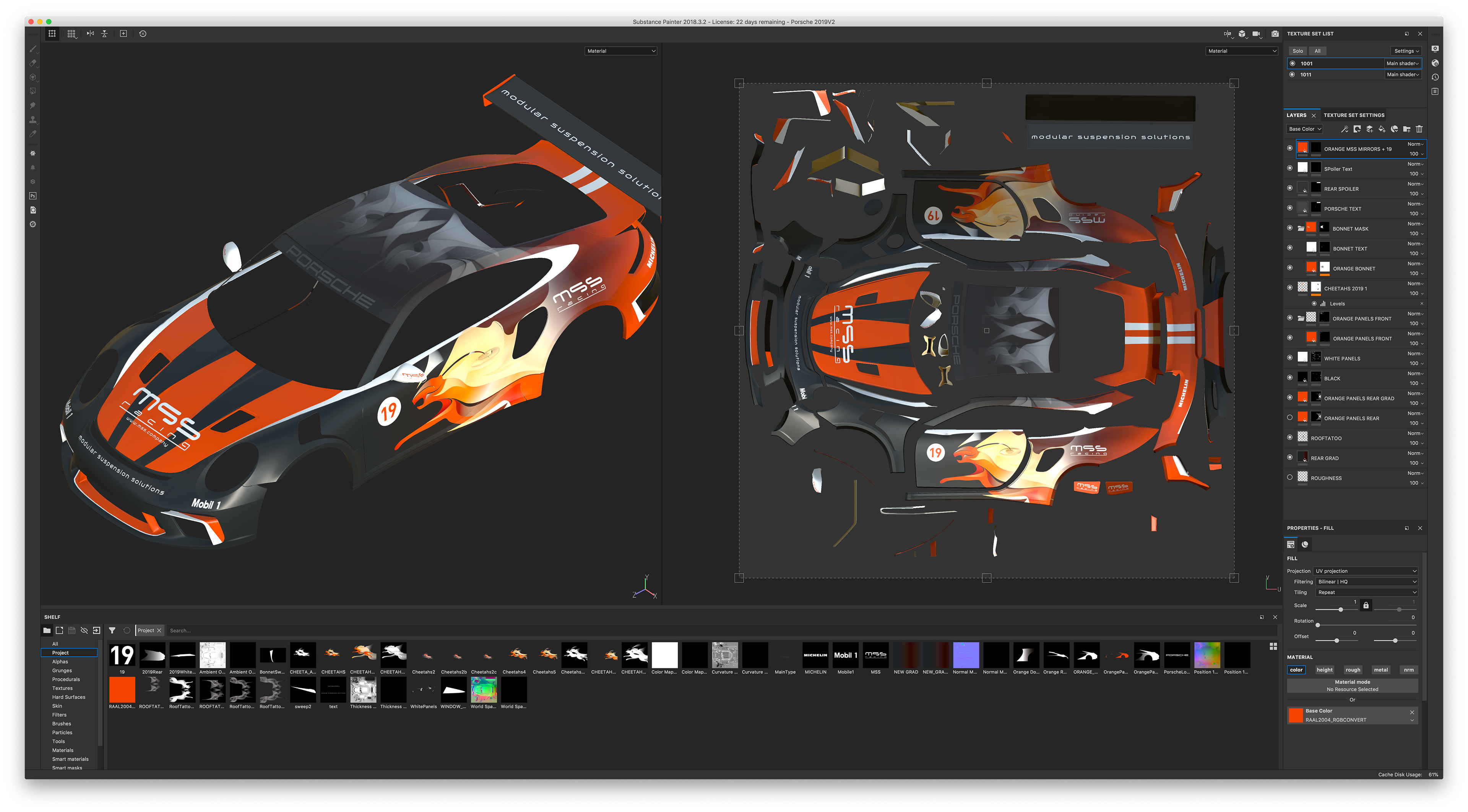Toggle the transform bounding box tool in top toolbar
Image resolution: width=1468 pixels, height=812 pixels.
tap(52, 34)
